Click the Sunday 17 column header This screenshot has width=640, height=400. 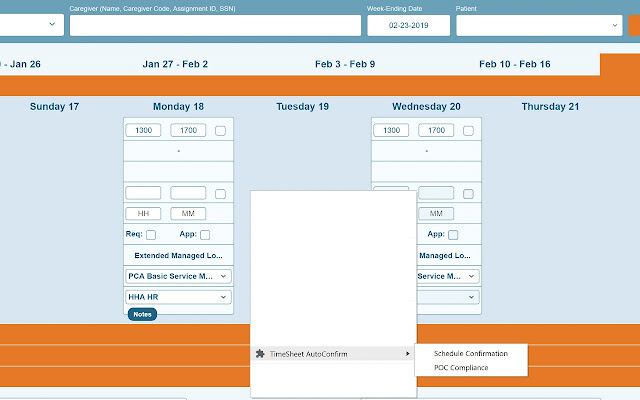[x=54, y=107]
